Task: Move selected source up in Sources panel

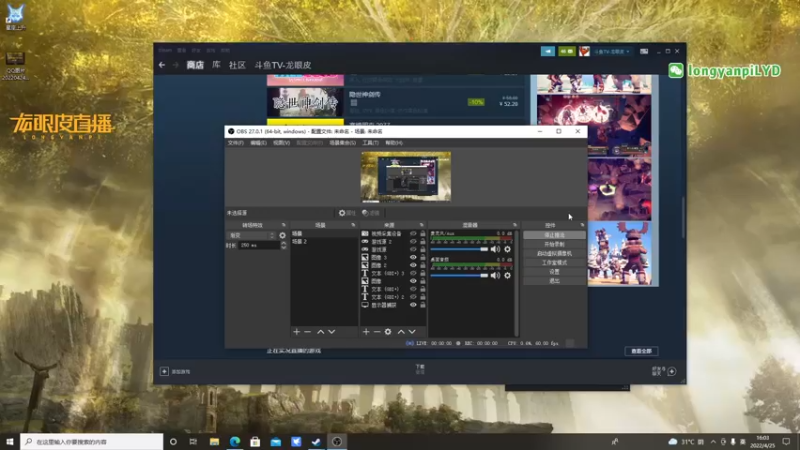Action: (x=401, y=332)
